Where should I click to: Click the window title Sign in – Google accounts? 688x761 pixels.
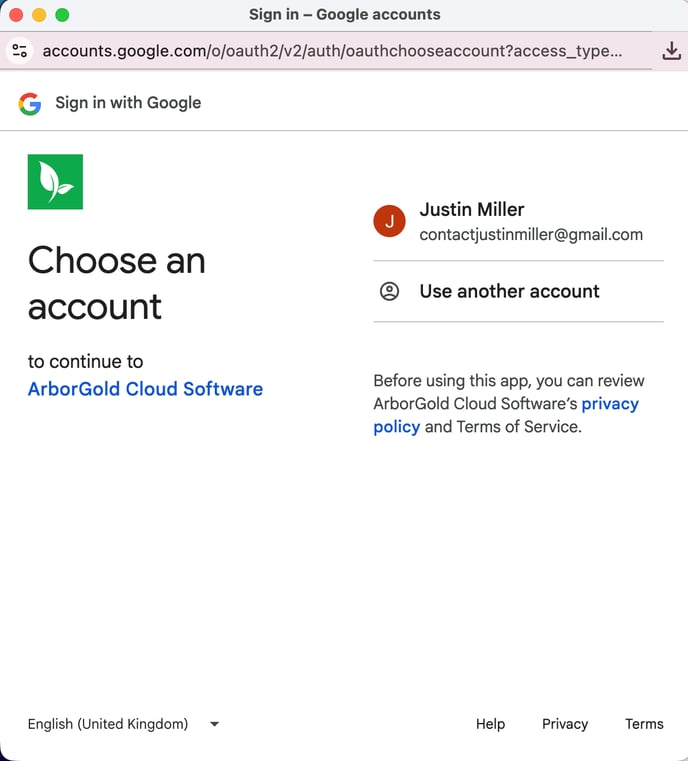tap(344, 15)
